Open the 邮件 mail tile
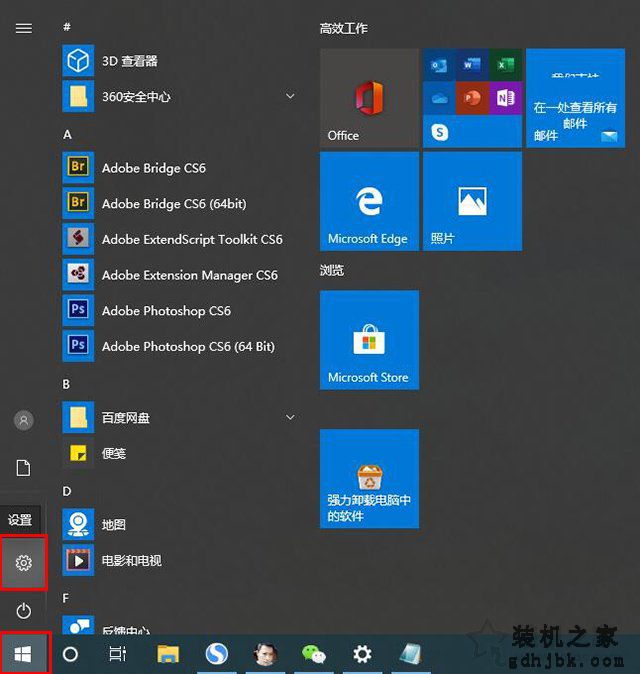640x674 pixels. point(576,98)
